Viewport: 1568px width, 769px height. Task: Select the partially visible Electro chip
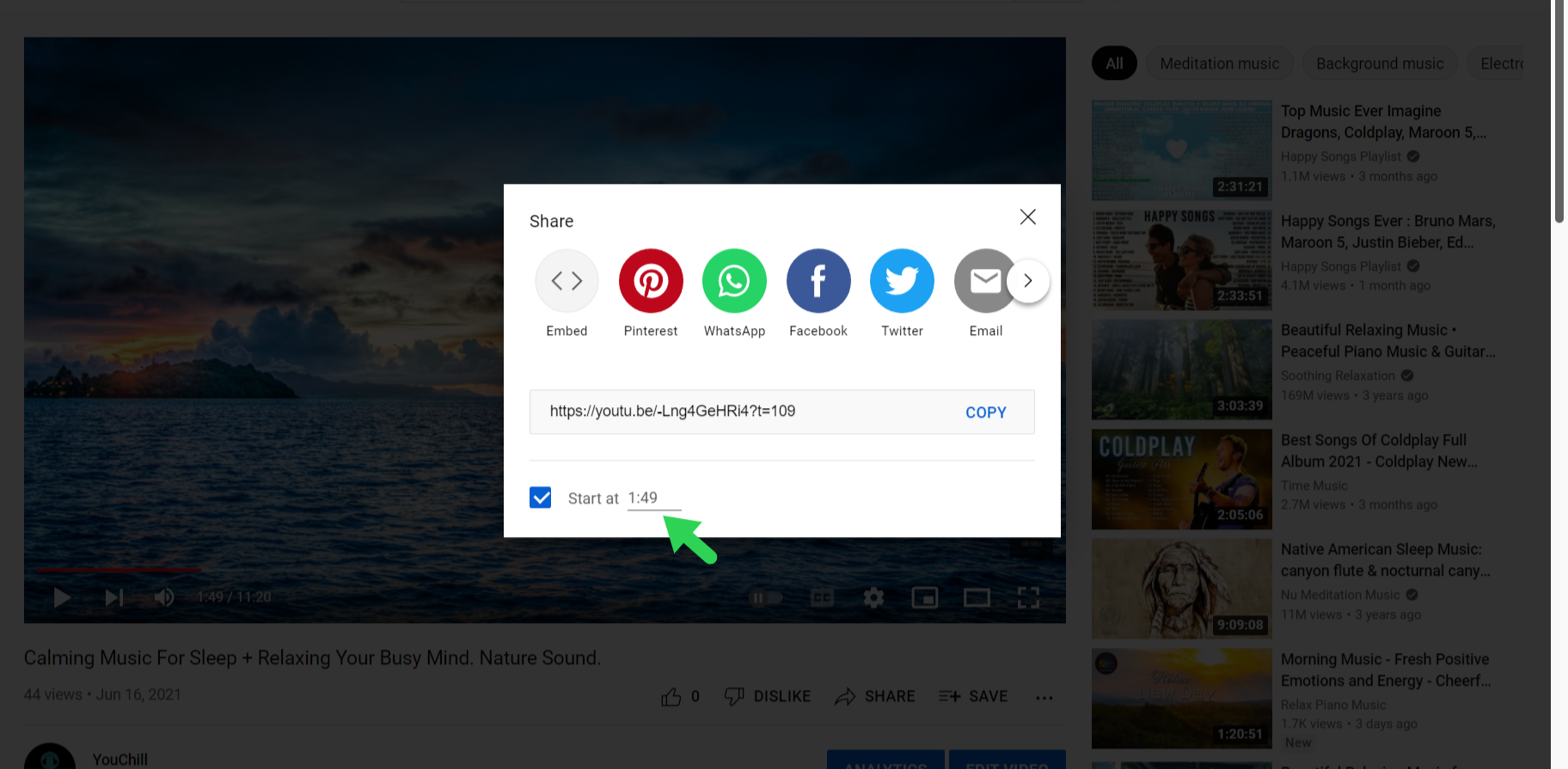1498,64
